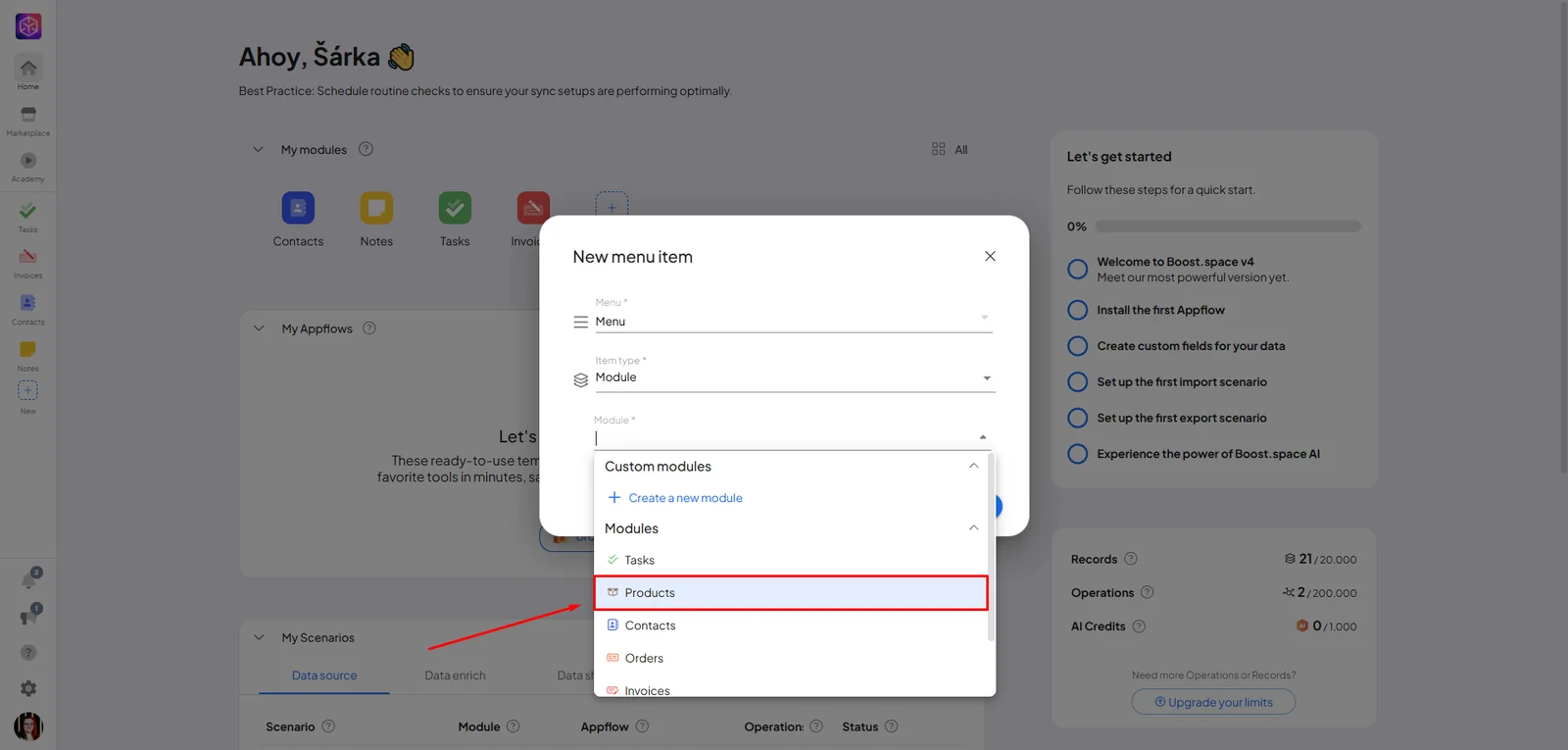1568x750 pixels.
Task: Open Contacts from the left sidebar
Action: pos(28,309)
